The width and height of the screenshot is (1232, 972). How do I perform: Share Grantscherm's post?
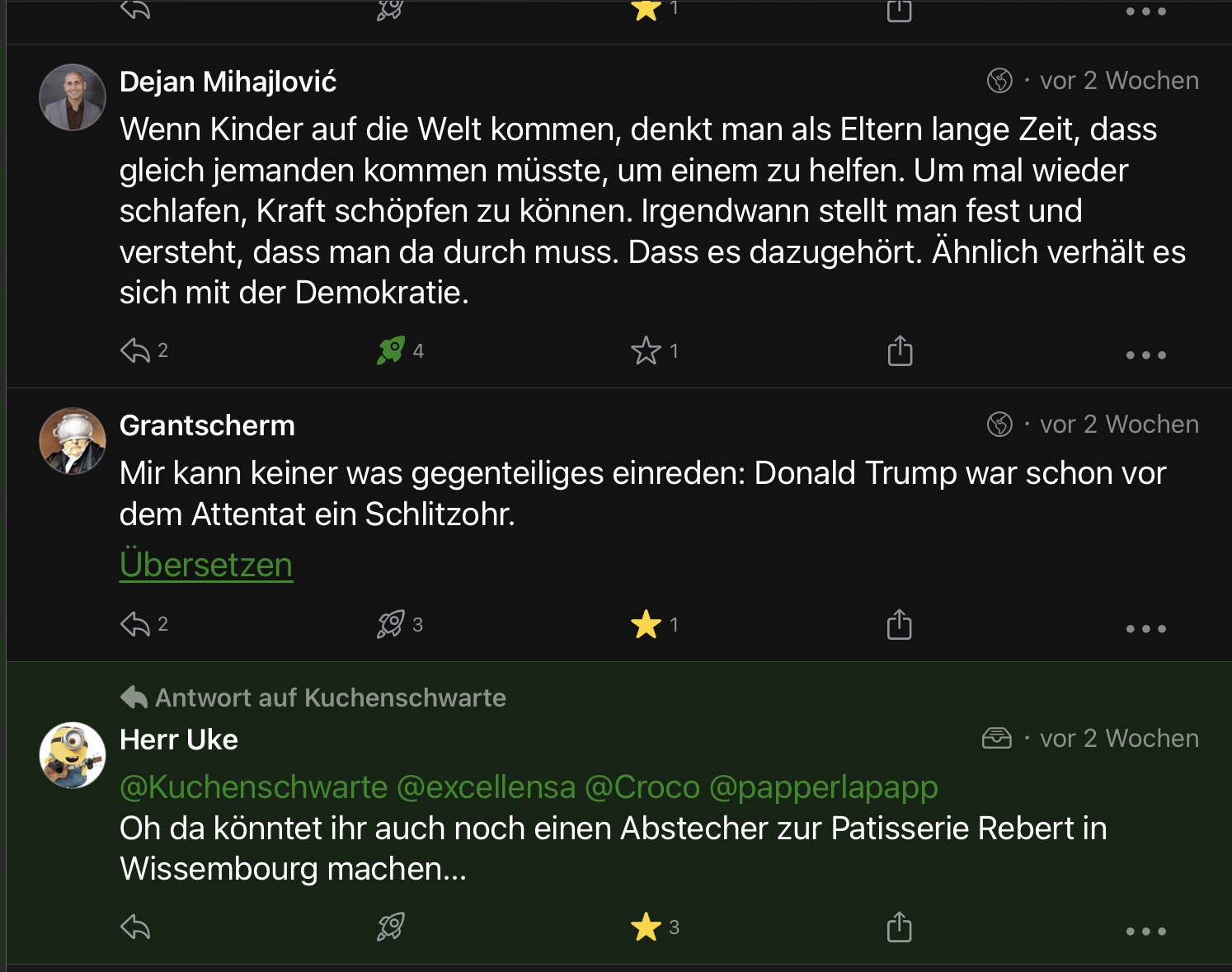pos(900,624)
